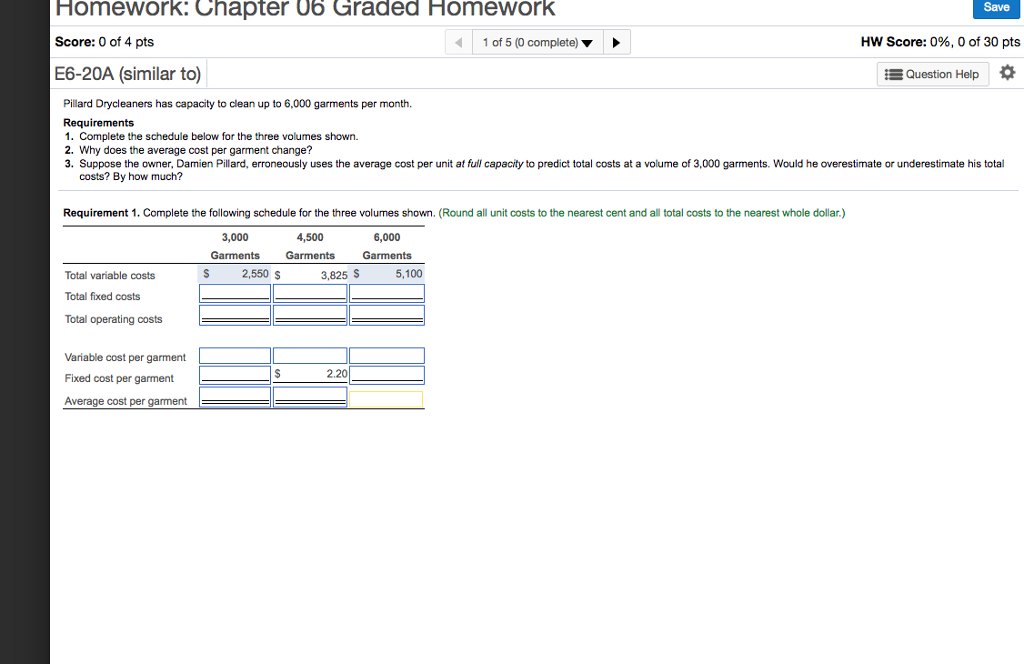Click Total operating costs field under 3,000 Garments

234,314
